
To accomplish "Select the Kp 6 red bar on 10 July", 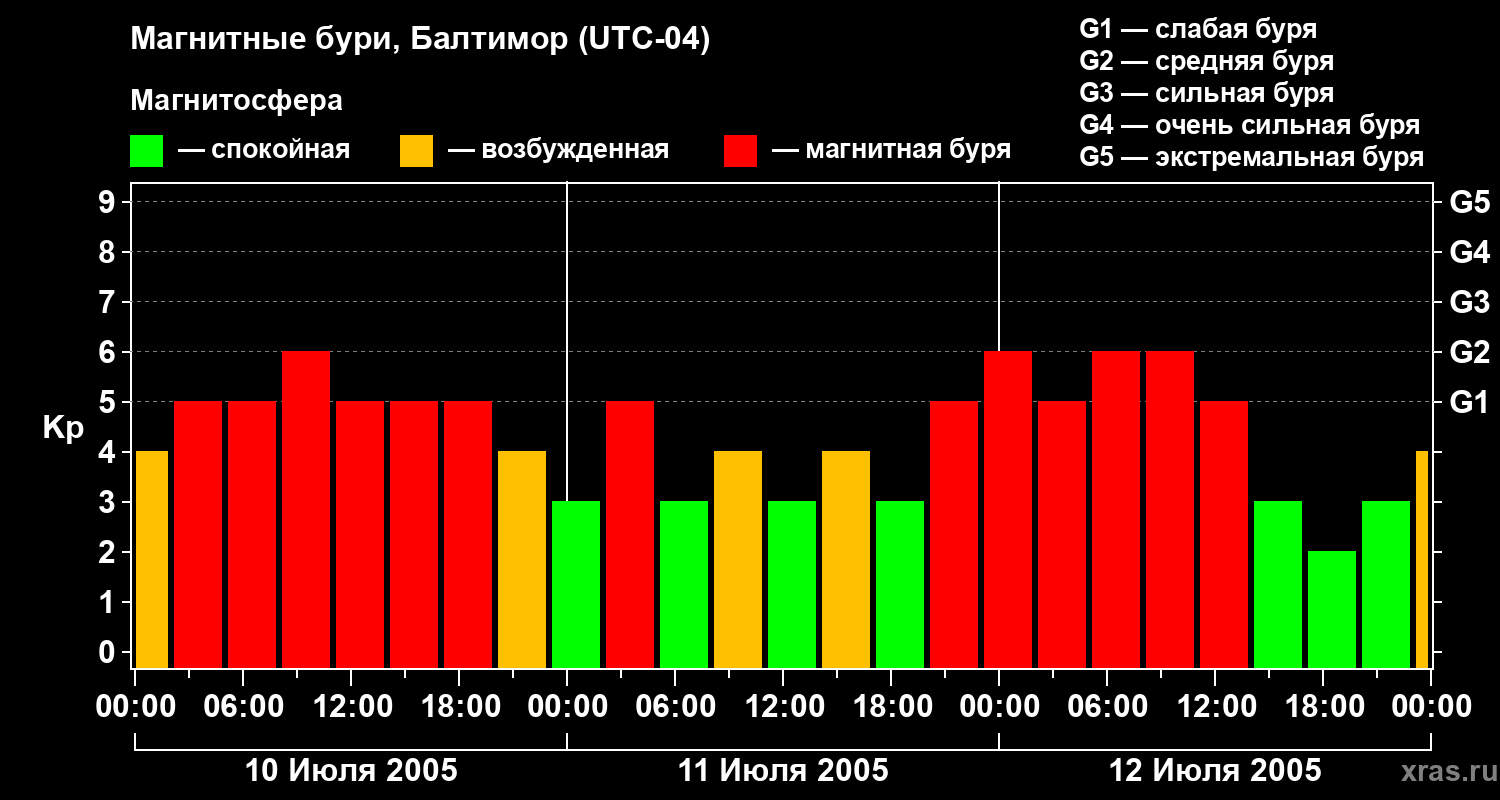I will pos(306,510).
